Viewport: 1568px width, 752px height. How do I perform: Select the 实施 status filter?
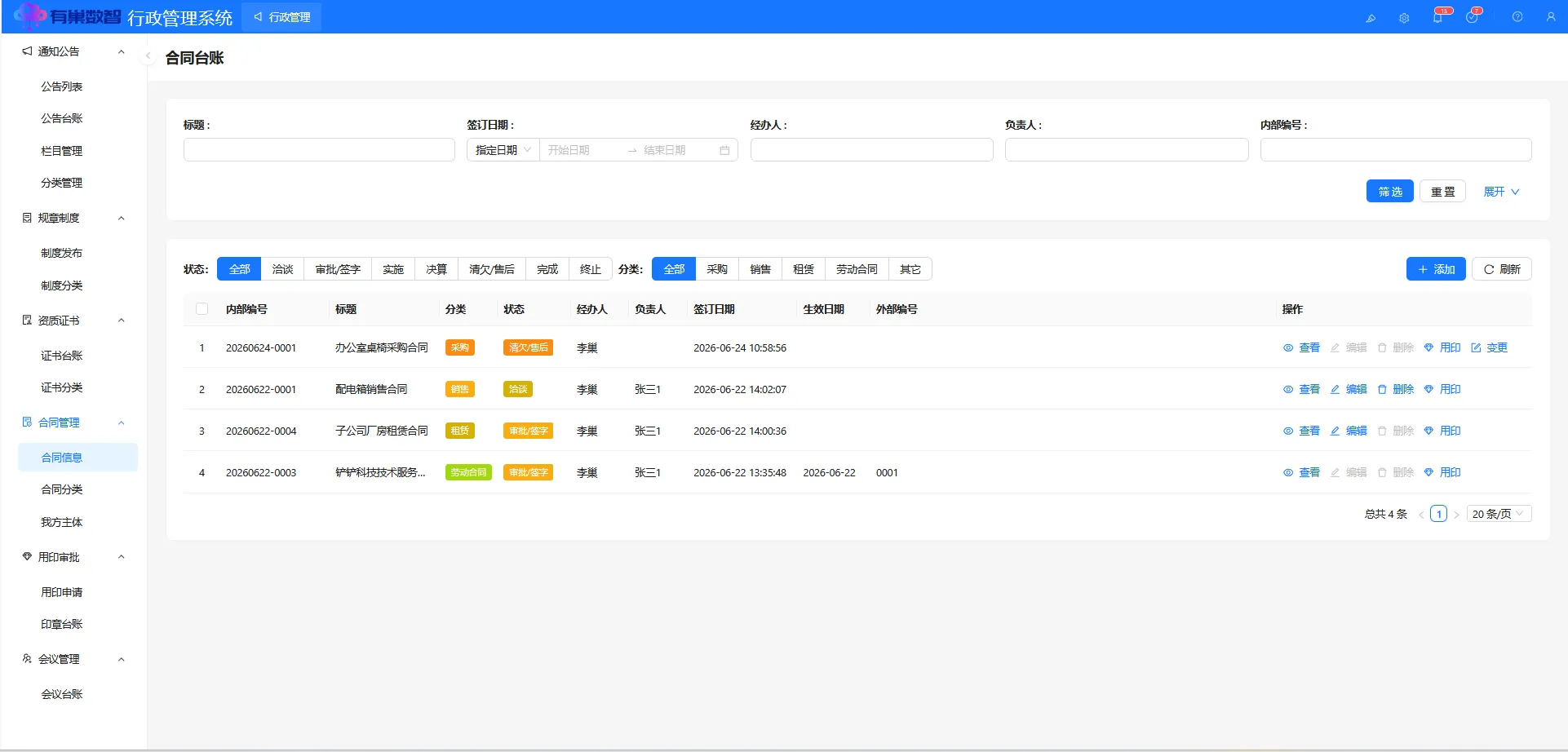click(x=393, y=269)
